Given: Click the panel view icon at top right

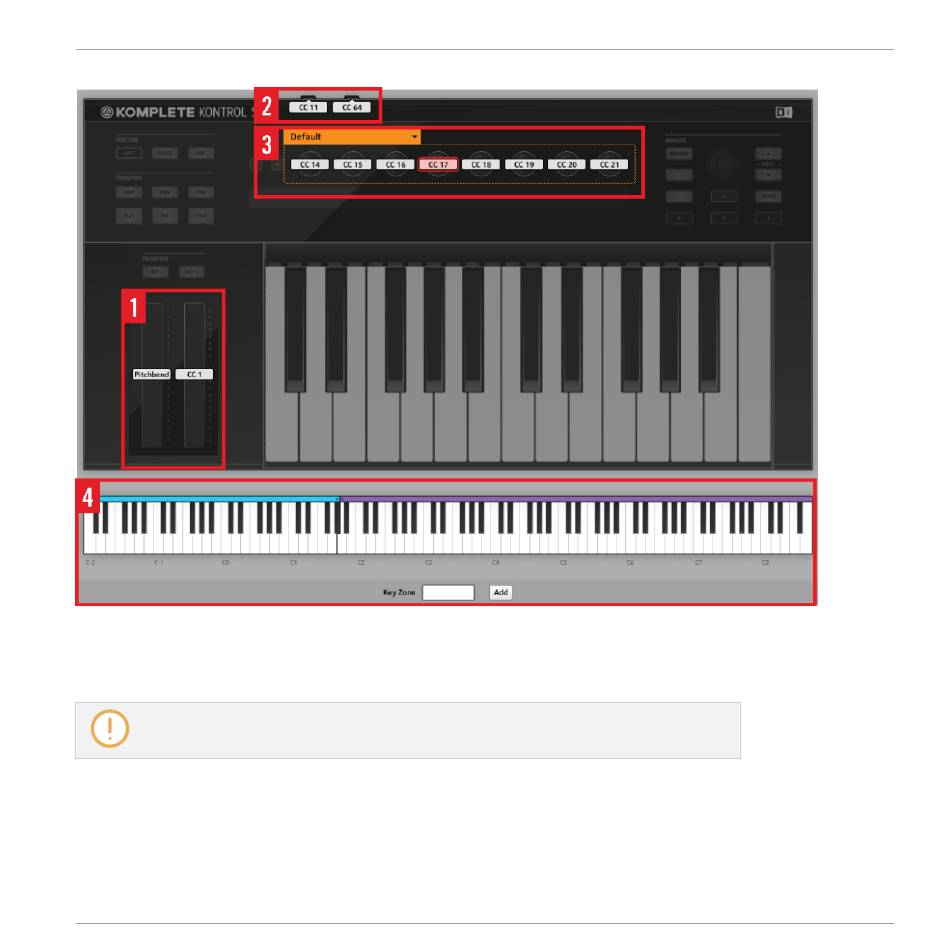Looking at the screenshot, I should [x=784, y=112].
